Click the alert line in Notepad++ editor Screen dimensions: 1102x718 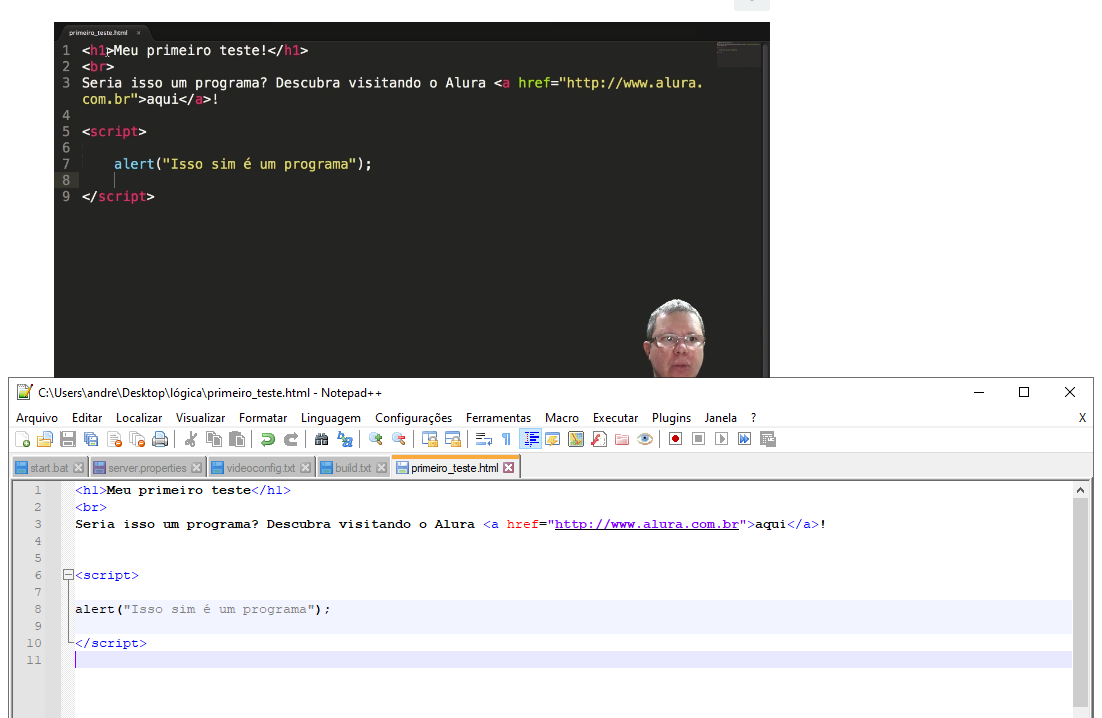202,609
